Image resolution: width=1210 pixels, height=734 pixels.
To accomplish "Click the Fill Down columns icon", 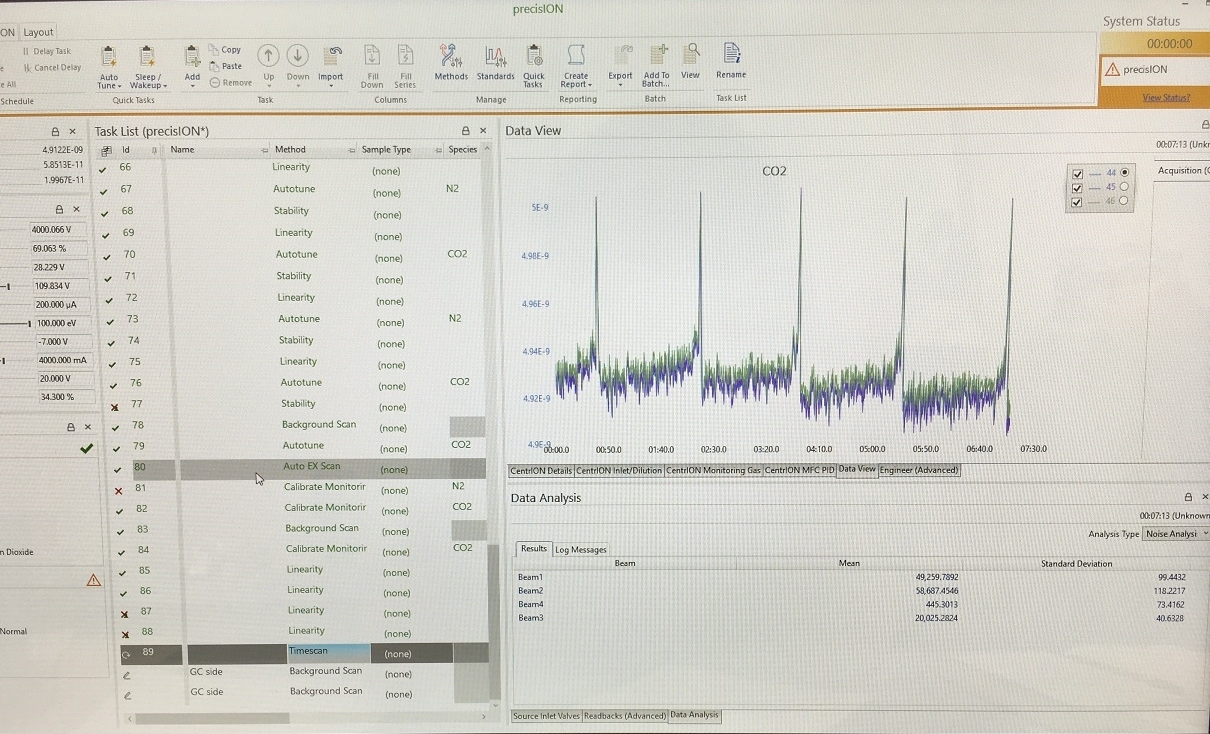I will tap(372, 60).
